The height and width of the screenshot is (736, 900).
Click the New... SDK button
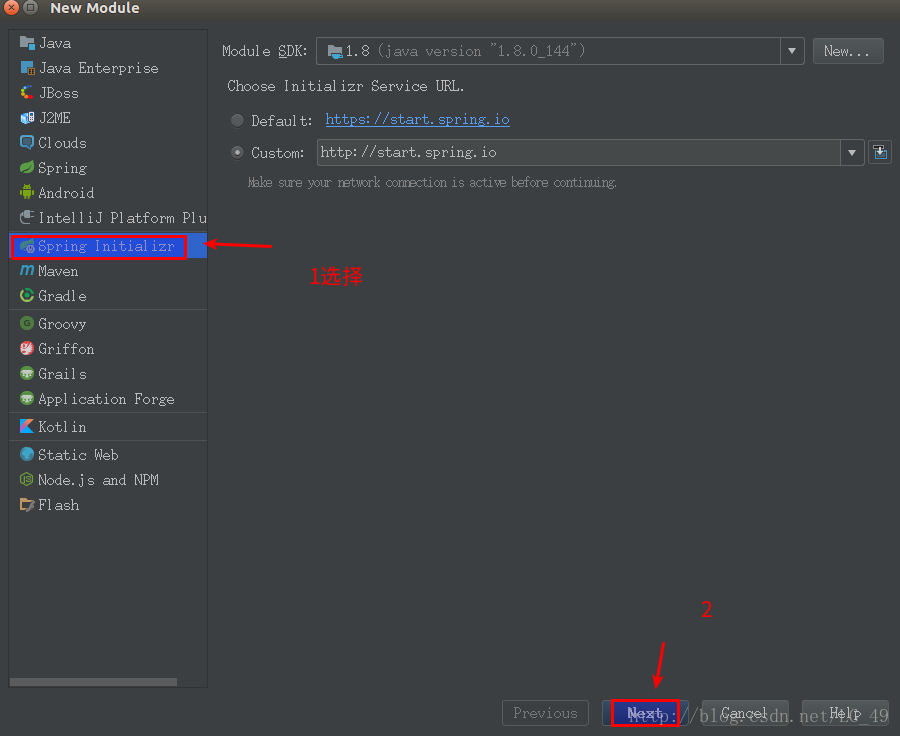pyautogui.click(x=848, y=51)
